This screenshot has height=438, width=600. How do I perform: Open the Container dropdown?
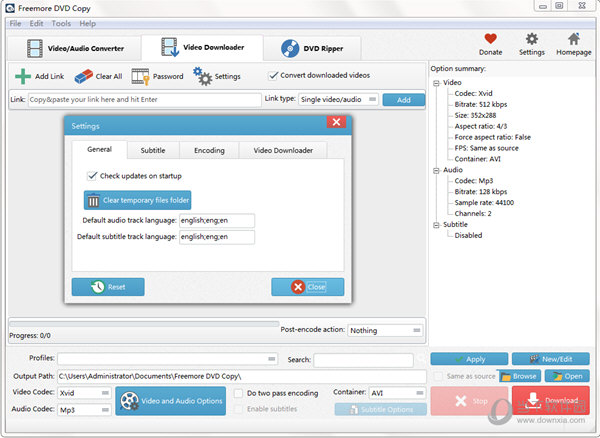click(x=397, y=393)
